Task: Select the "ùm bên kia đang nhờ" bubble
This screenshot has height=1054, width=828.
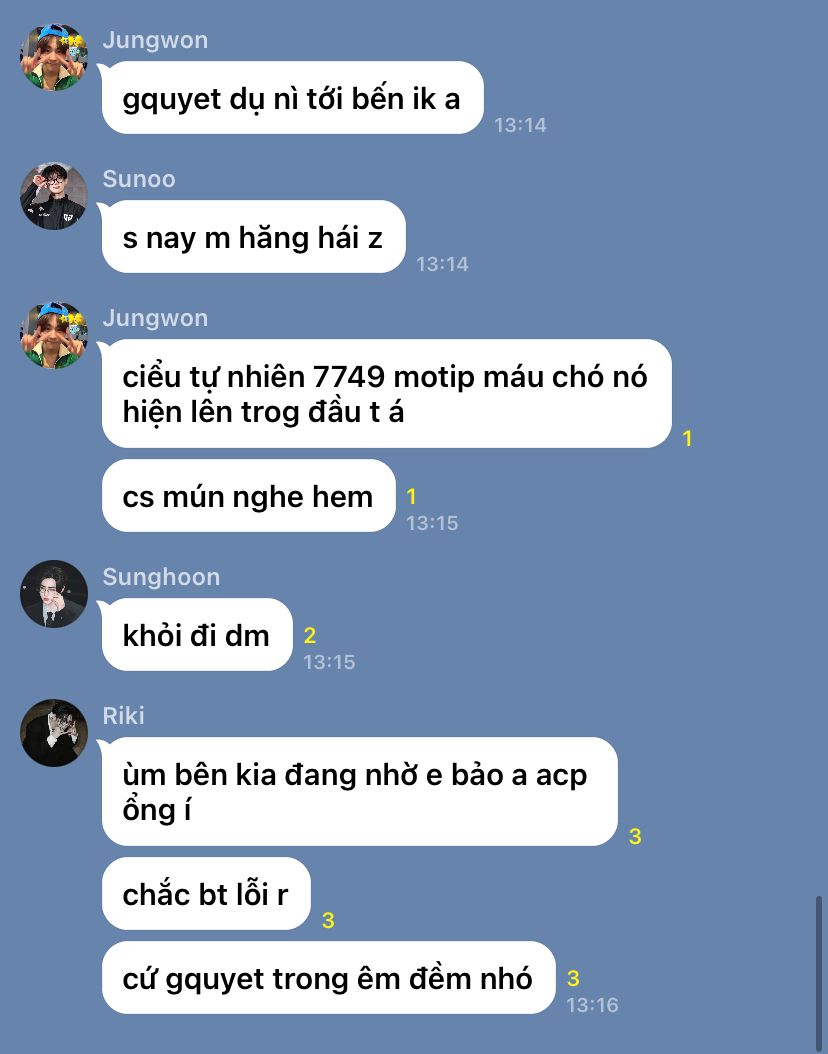Action: pos(360,792)
